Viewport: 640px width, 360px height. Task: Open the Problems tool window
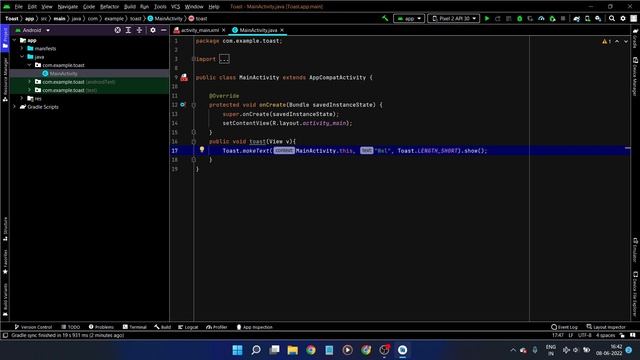(101, 327)
